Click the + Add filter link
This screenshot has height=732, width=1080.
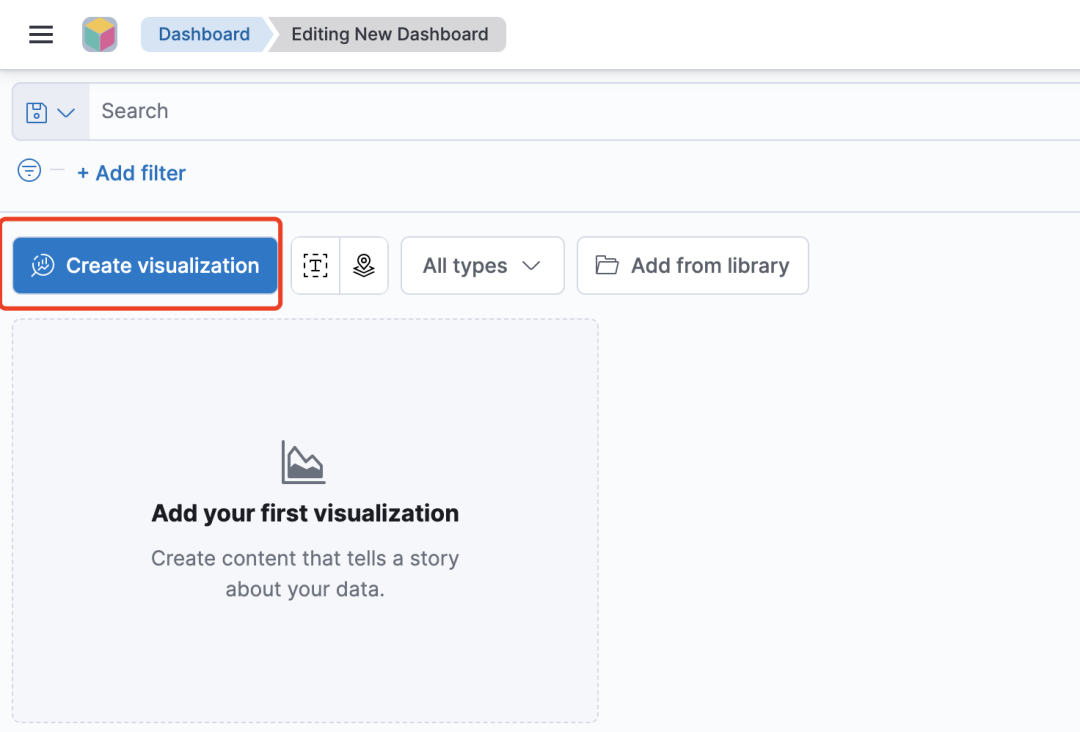pyautogui.click(x=131, y=173)
